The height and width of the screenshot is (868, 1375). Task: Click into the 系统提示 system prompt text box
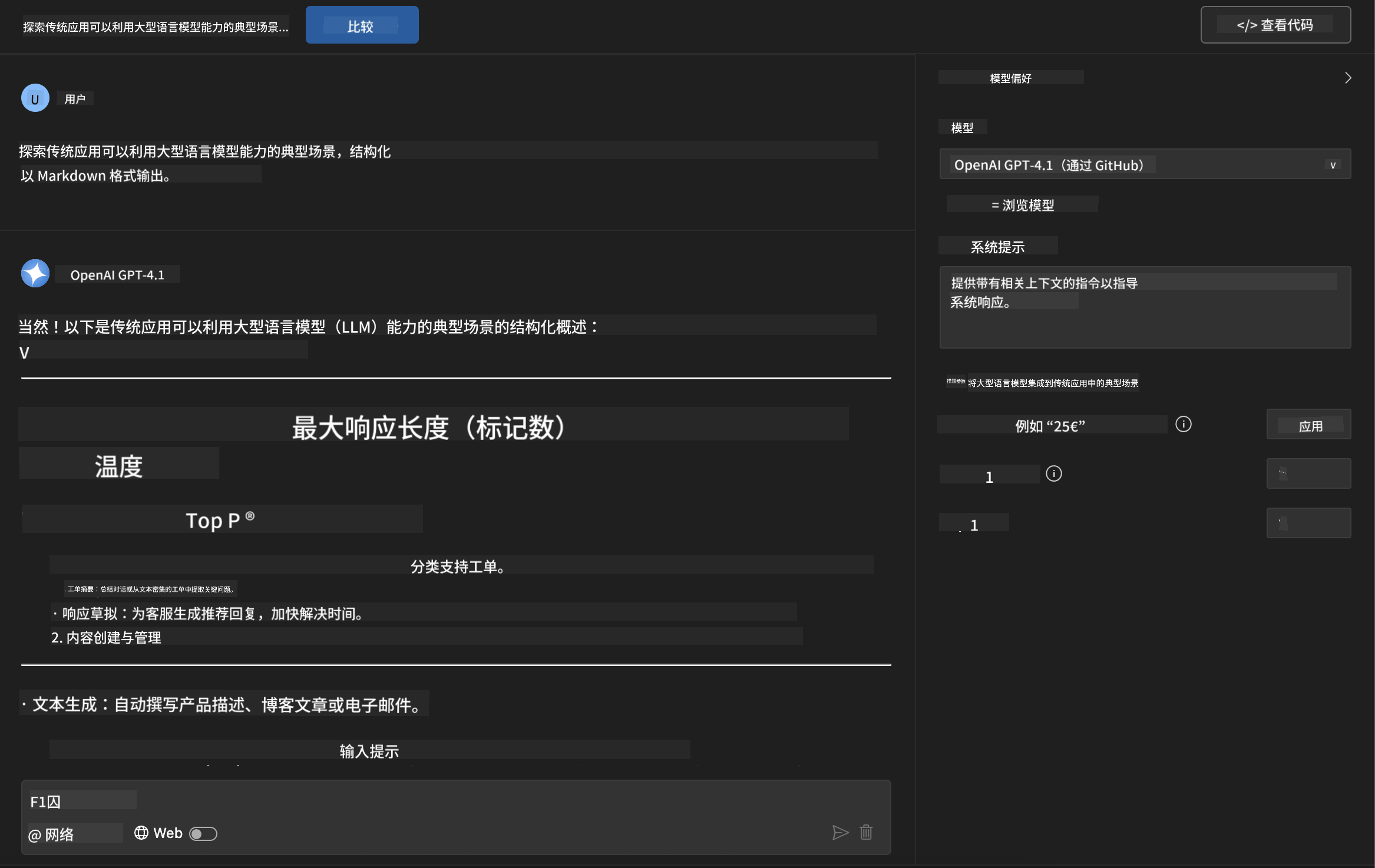click(1144, 307)
